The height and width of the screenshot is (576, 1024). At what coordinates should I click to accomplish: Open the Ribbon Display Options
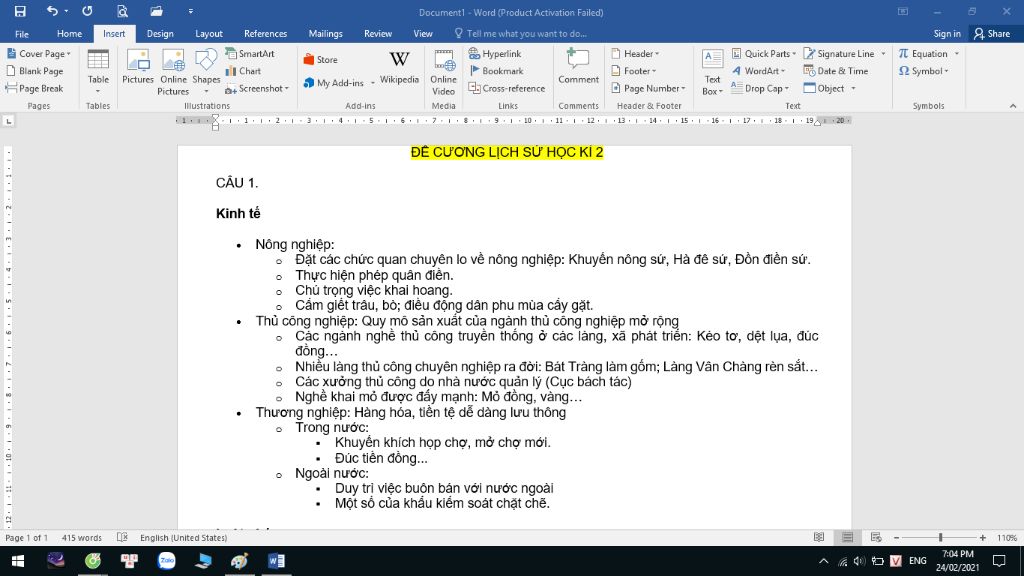click(x=903, y=12)
